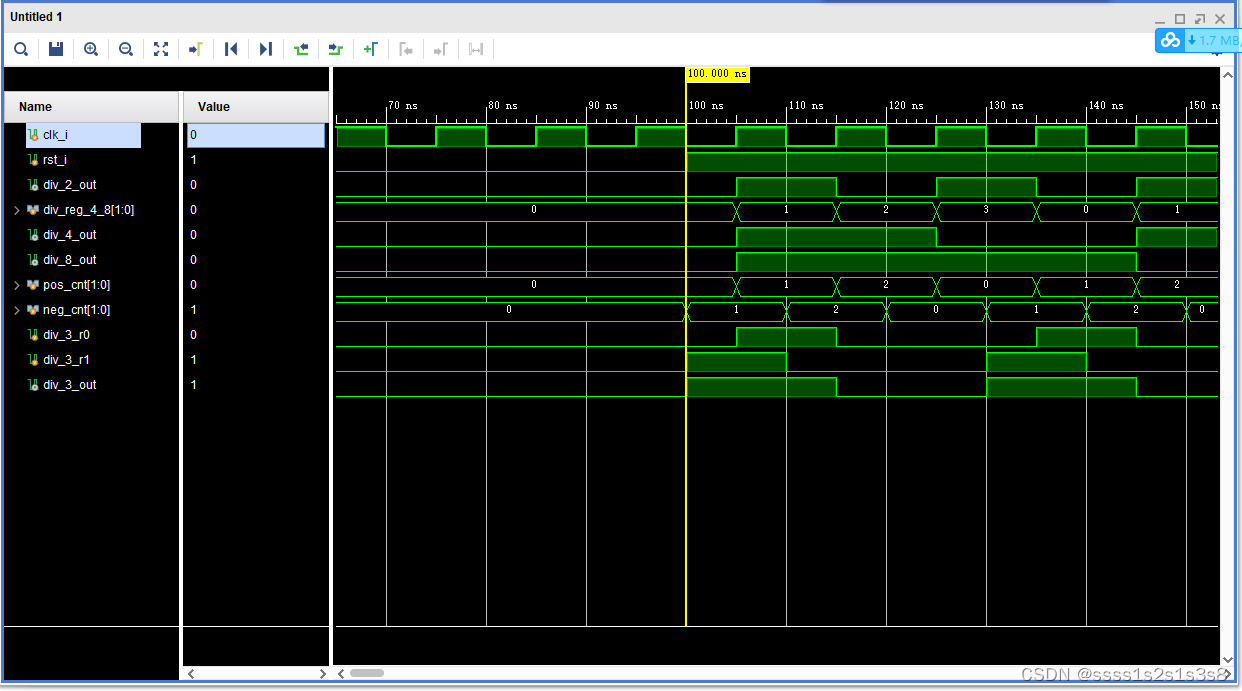1242x691 pixels.
Task: Add a marker at the cursor
Action: 371,49
